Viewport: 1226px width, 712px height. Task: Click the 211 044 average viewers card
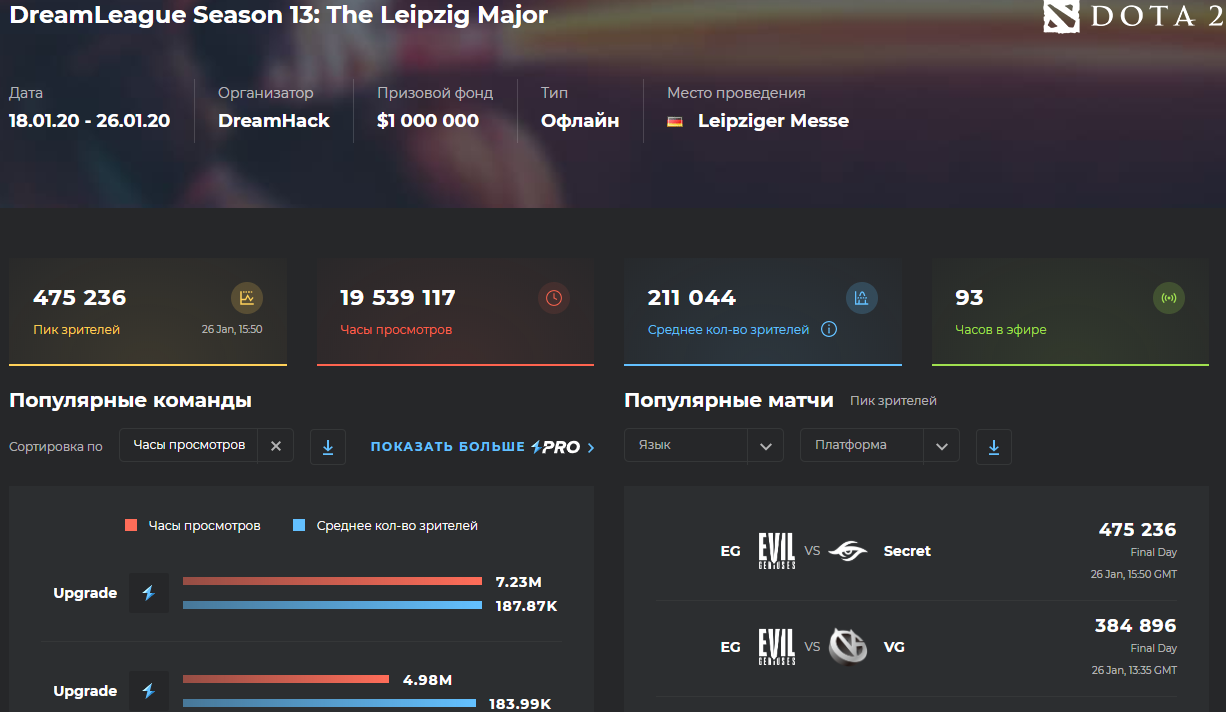tap(763, 313)
